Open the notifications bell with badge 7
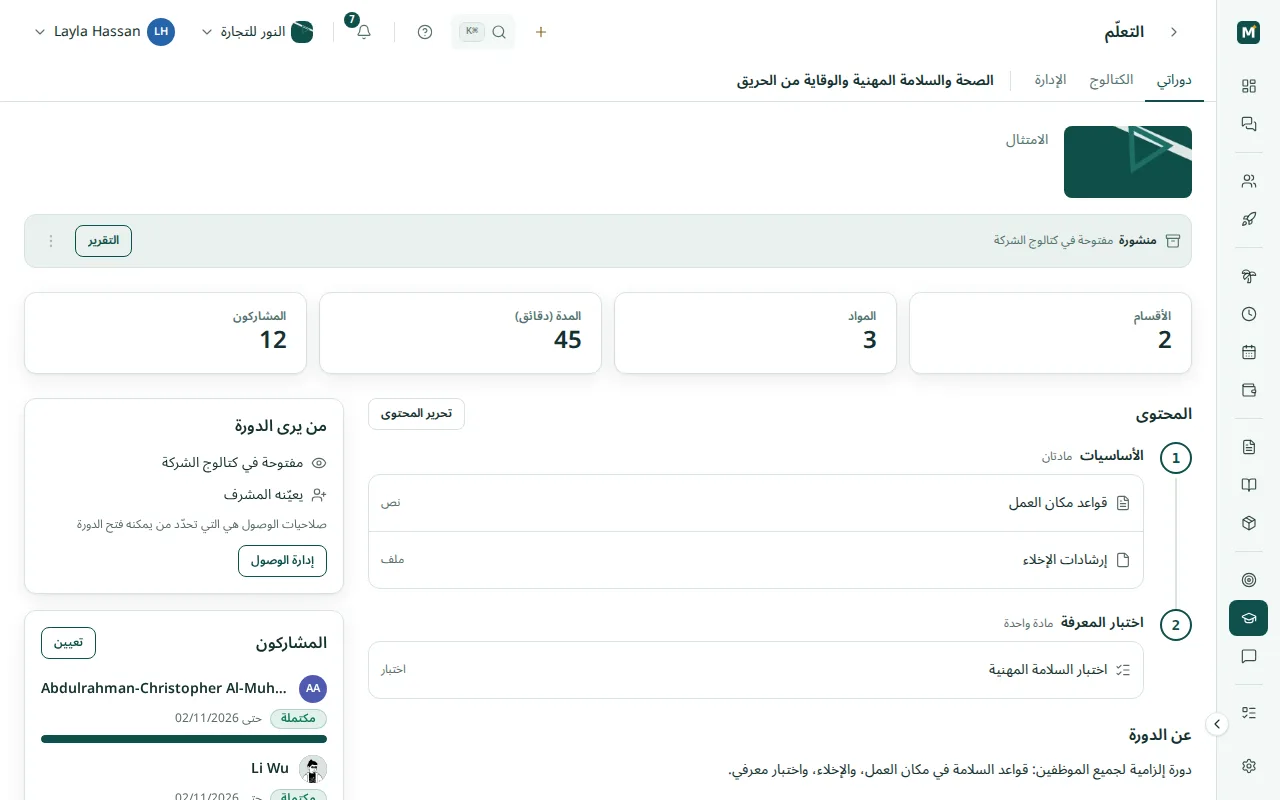This screenshot has height=800, width=1280. tap(364, 32)
